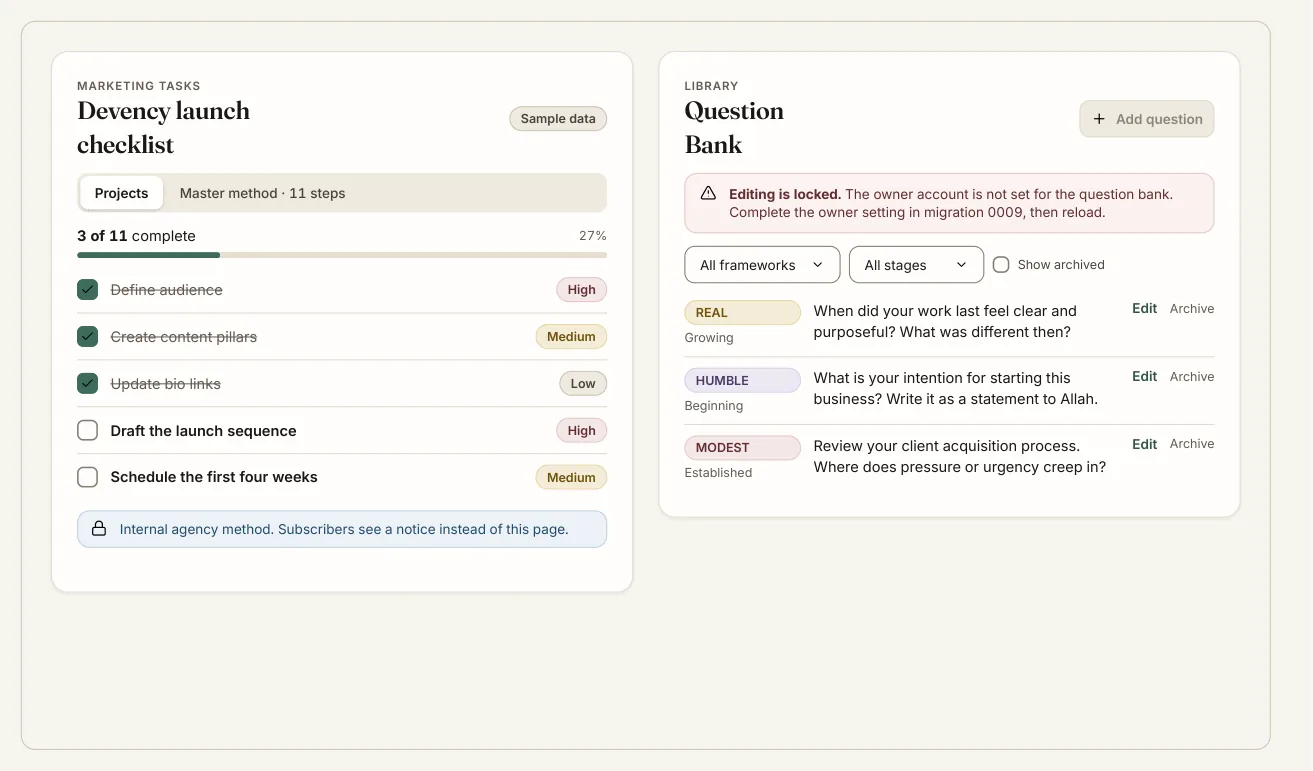Click the warning triangle icon in locked alert
1313x771 pixels.
pos(708,193)
